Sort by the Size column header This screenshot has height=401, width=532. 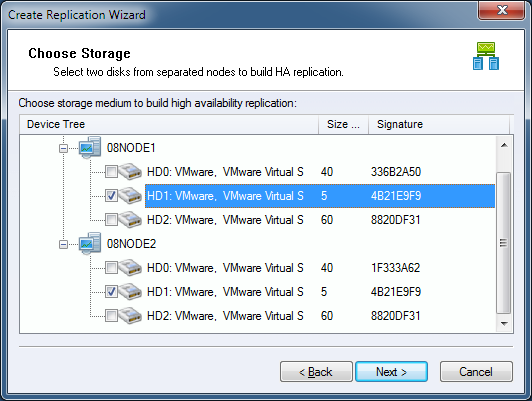343,124
